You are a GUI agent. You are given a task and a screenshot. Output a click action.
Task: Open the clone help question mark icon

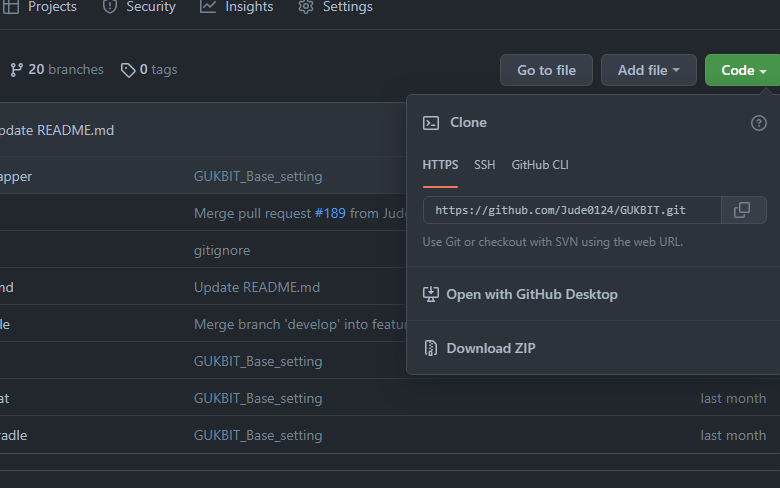(x=759, y=123)
